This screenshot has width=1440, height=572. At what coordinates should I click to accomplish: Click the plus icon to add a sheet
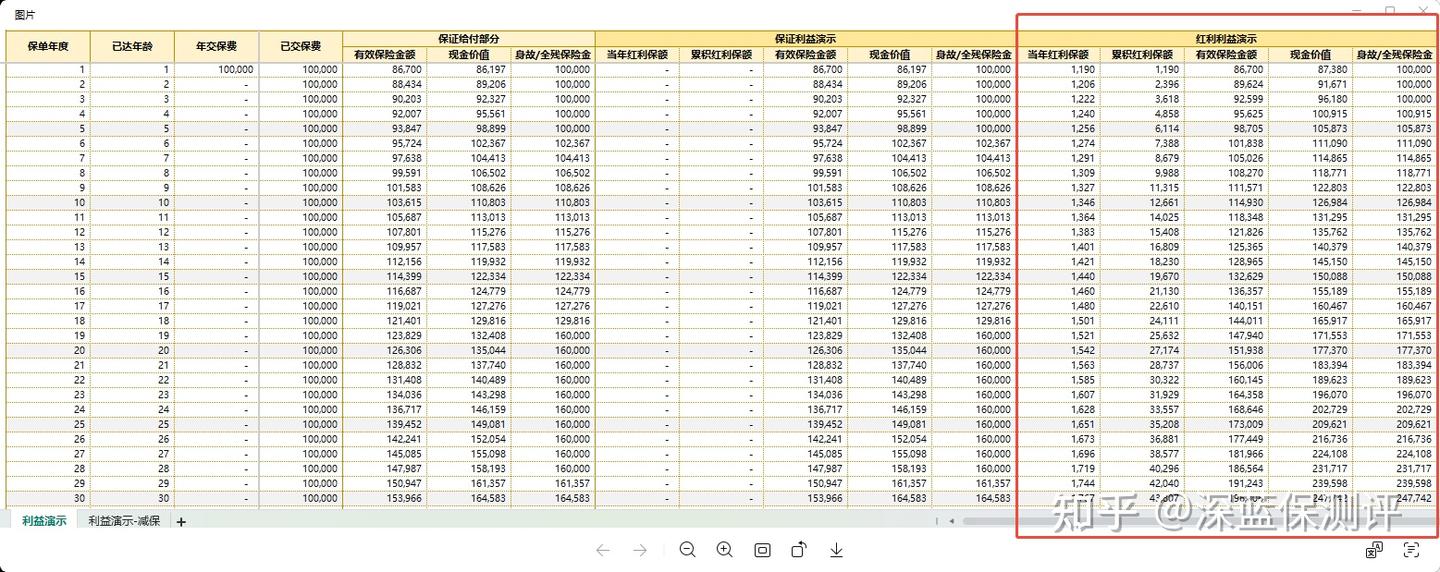click(181, 521)
